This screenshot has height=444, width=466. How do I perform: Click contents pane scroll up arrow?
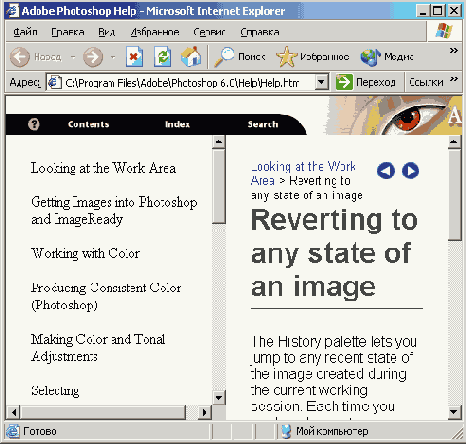(219, 141)
